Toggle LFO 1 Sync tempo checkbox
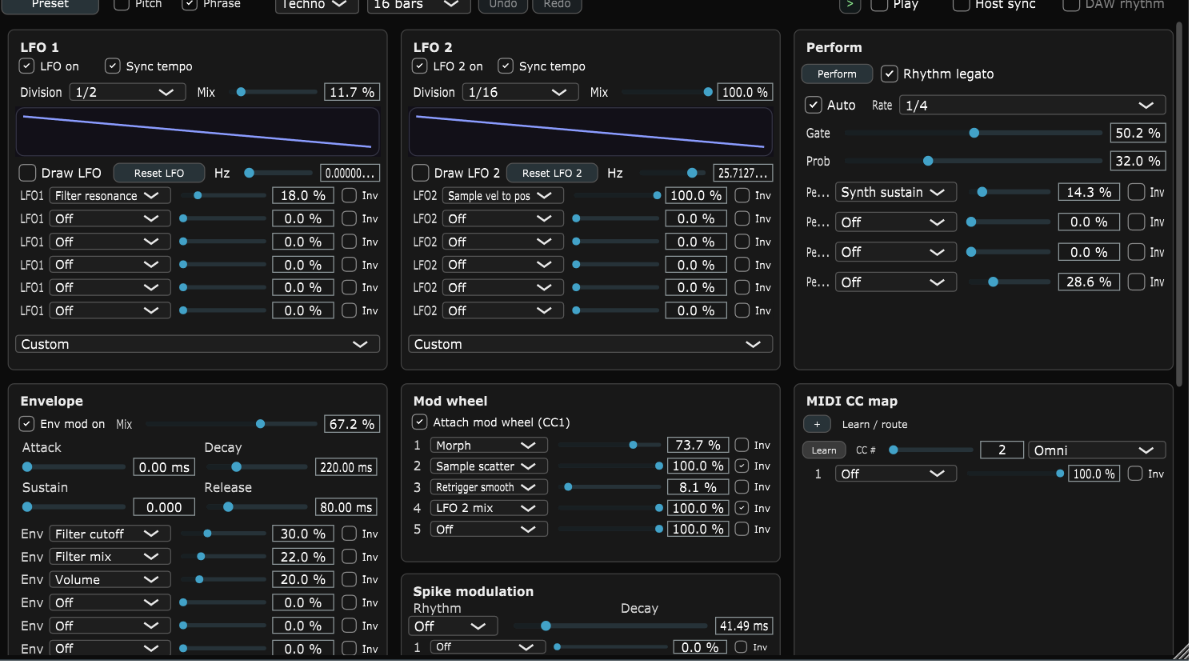The width and height of the screenshot is (1189, 661). pos(112,66)
